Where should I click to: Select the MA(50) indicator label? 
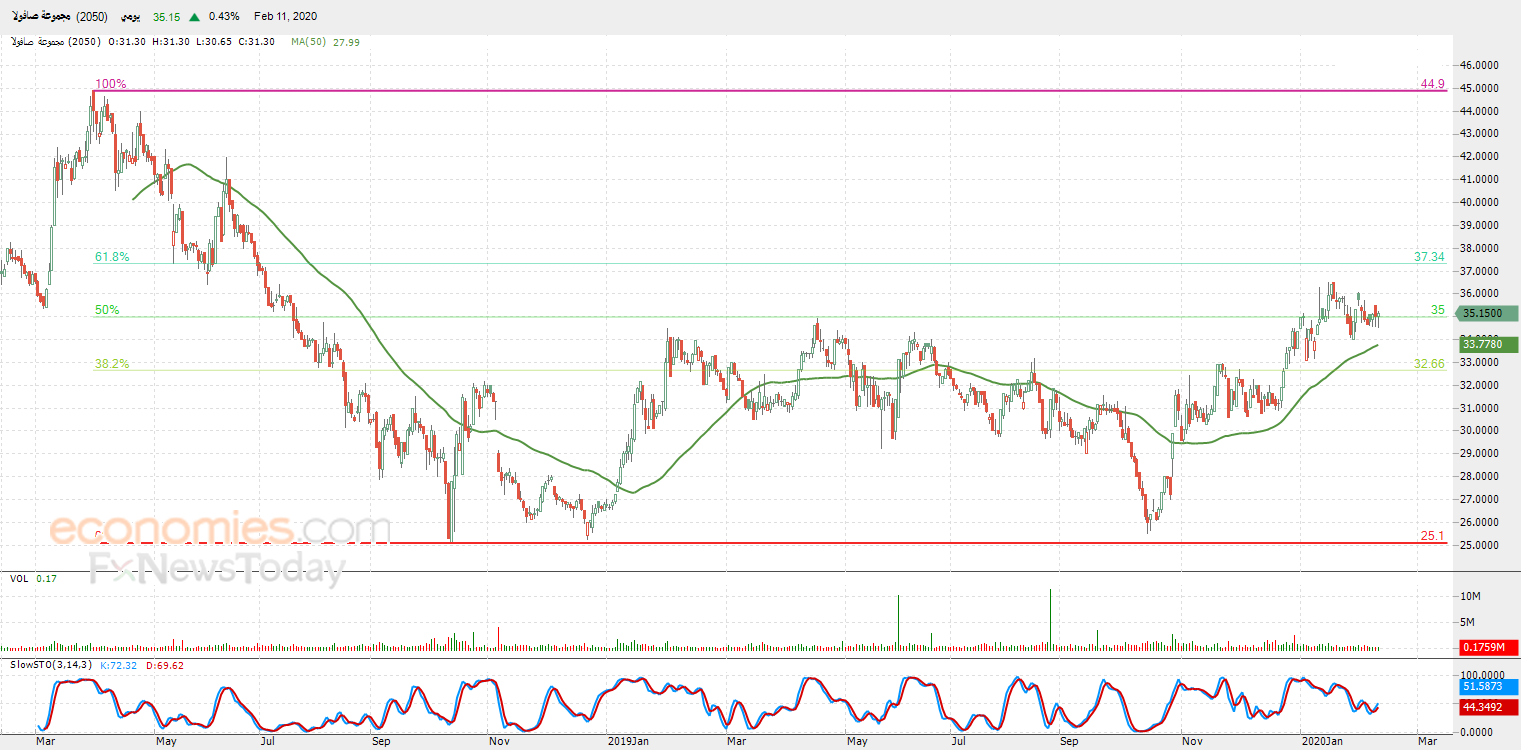click(x=326, y=42)
